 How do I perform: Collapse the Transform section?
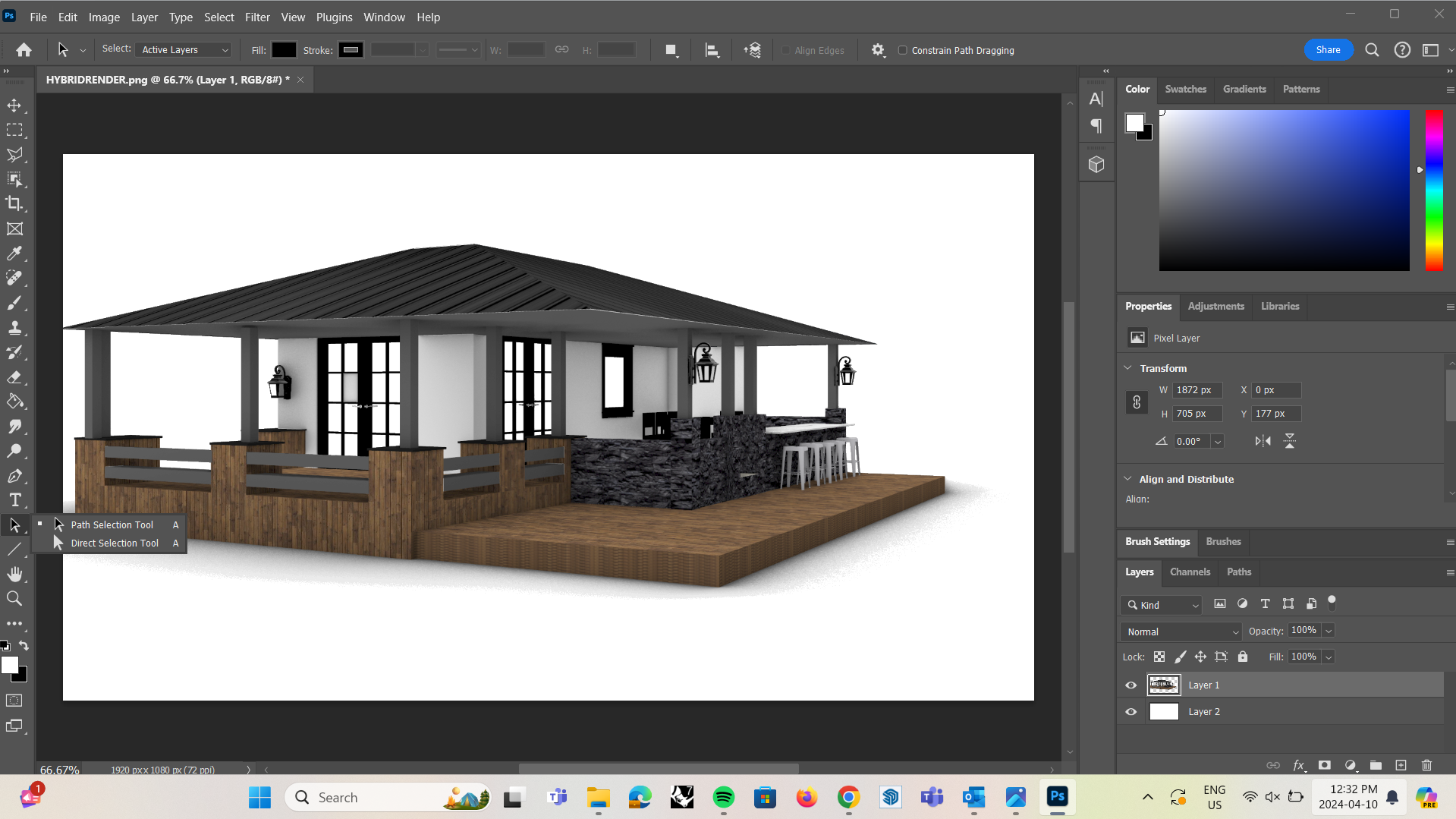click(1127, 368)
